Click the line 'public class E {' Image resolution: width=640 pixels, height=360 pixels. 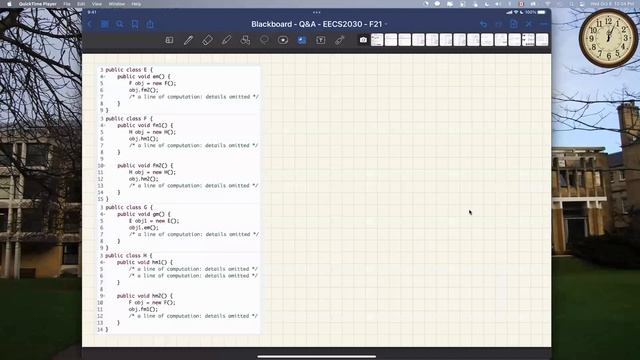(x=129, y=70)
